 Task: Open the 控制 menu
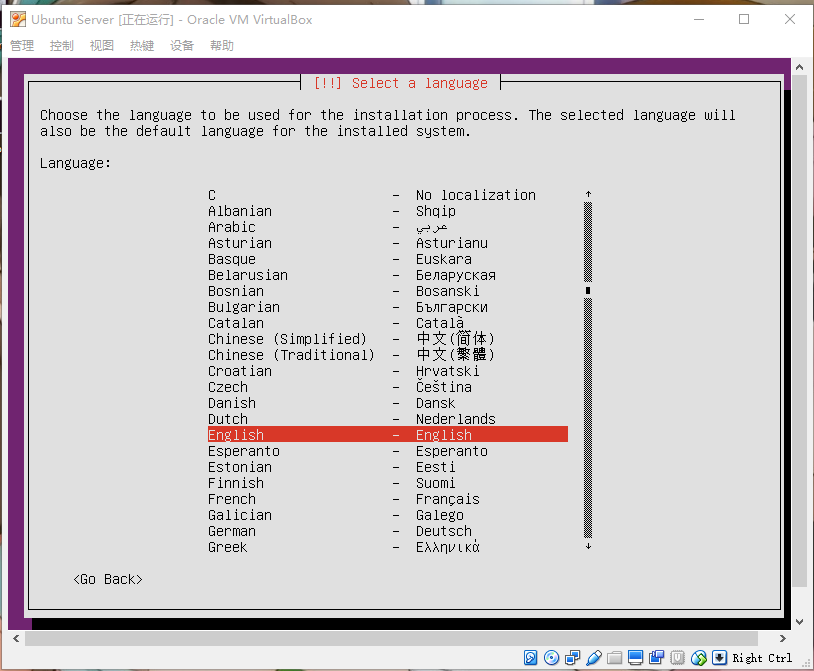coord(62,46)
